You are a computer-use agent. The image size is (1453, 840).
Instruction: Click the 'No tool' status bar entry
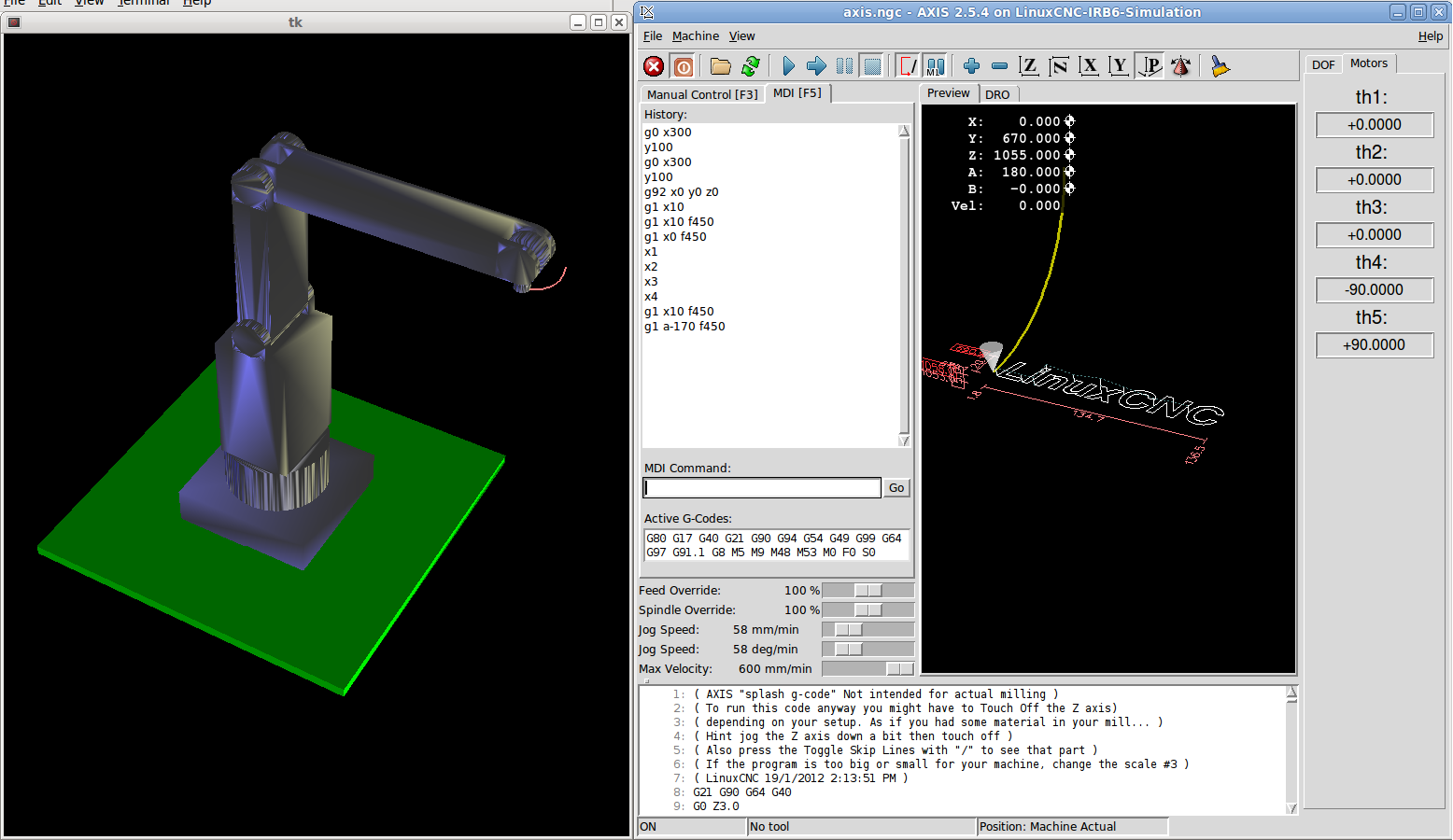point(861,827)
